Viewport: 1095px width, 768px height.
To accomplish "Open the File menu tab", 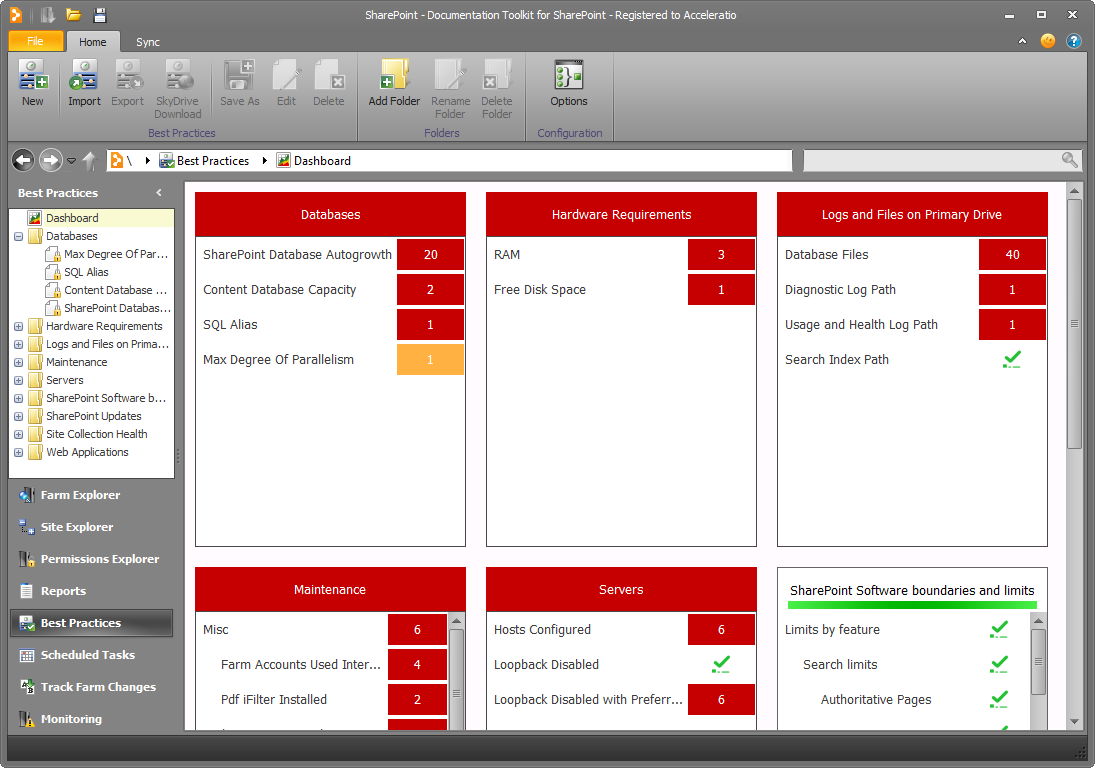I will click(35, 41).
